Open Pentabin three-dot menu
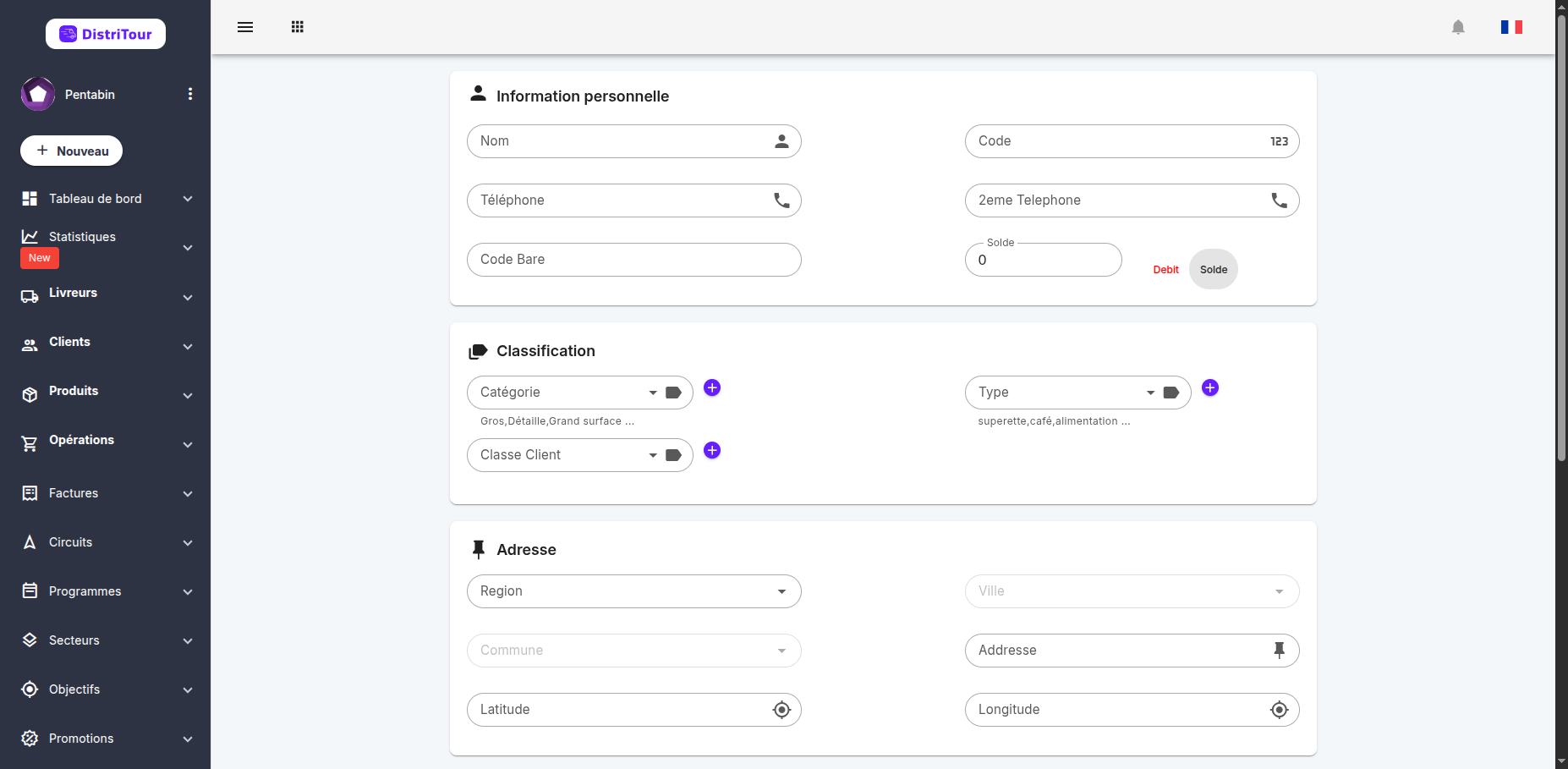The width and height of the screenshot is (1568, 769). click(190, 94)
